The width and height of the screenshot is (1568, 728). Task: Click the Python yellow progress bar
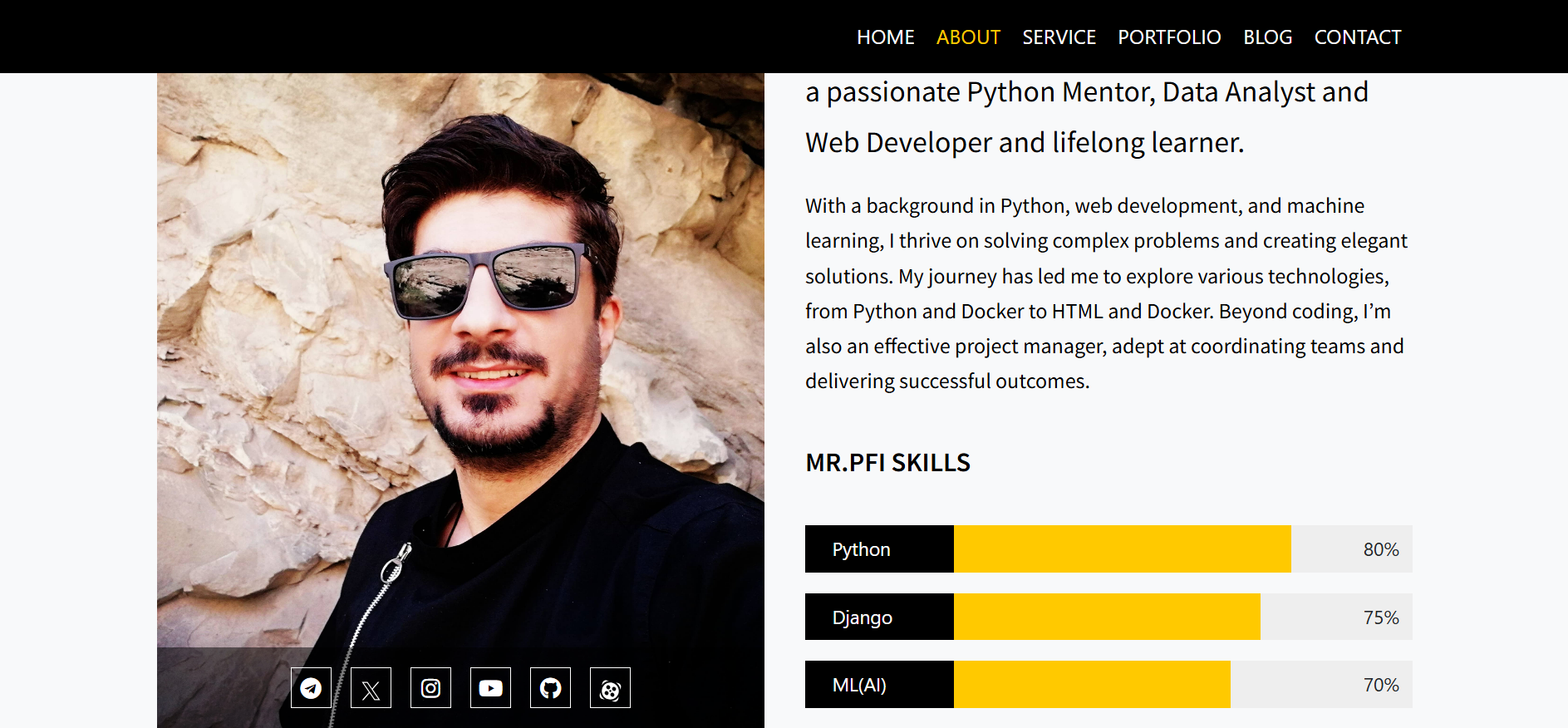pos(1123,549)
